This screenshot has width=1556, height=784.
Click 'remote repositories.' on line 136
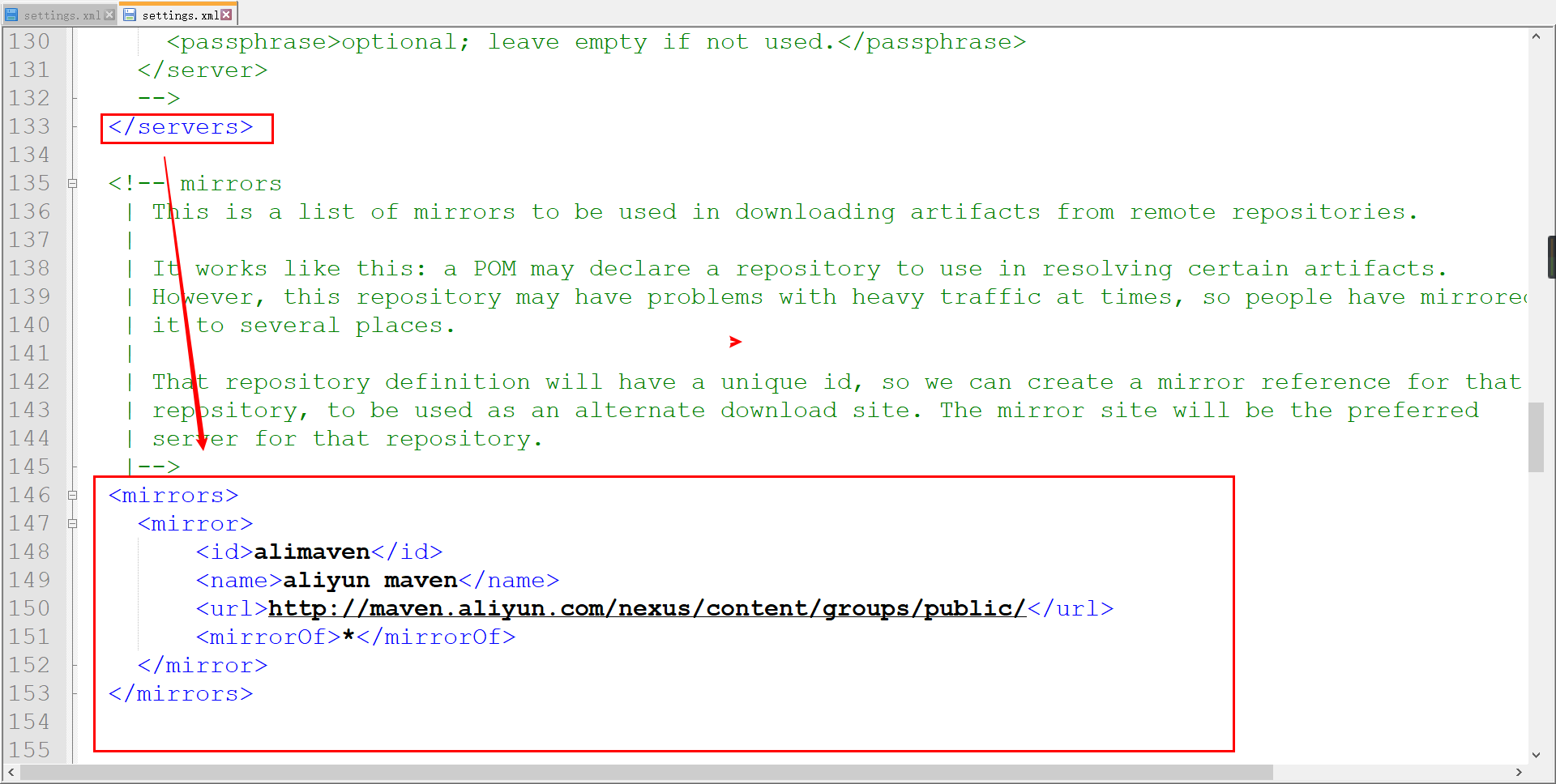1274,212
